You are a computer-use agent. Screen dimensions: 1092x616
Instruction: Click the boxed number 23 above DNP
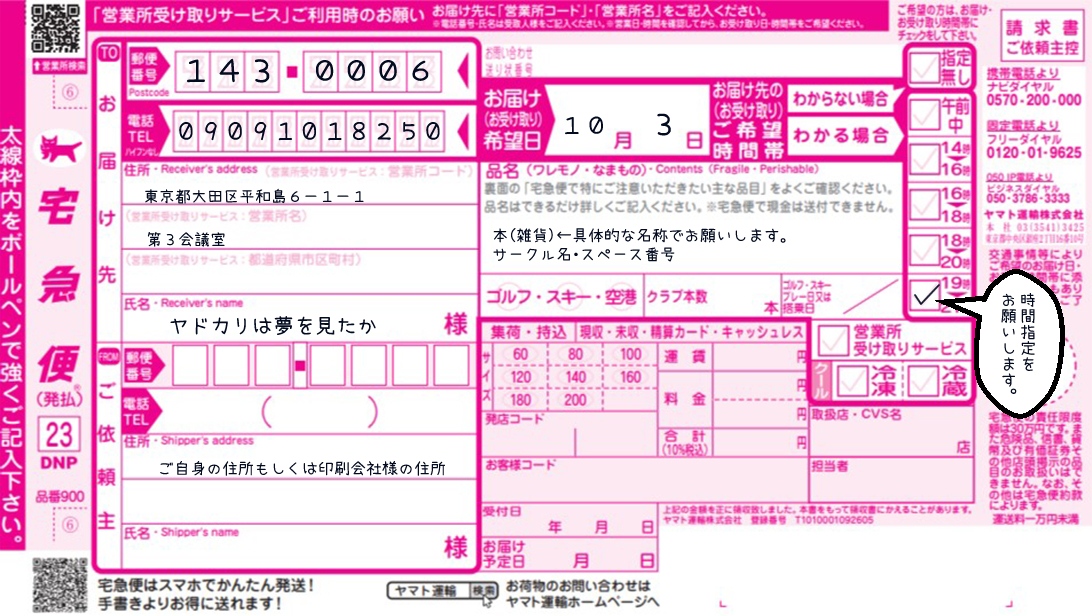tap(59, 435)
